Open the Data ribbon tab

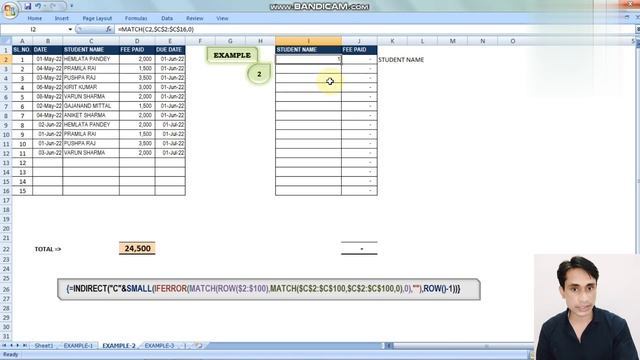coord(167,18)
